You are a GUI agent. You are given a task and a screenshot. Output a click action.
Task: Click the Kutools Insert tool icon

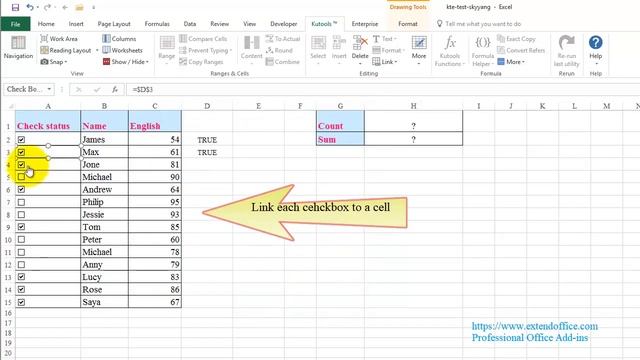339,43
